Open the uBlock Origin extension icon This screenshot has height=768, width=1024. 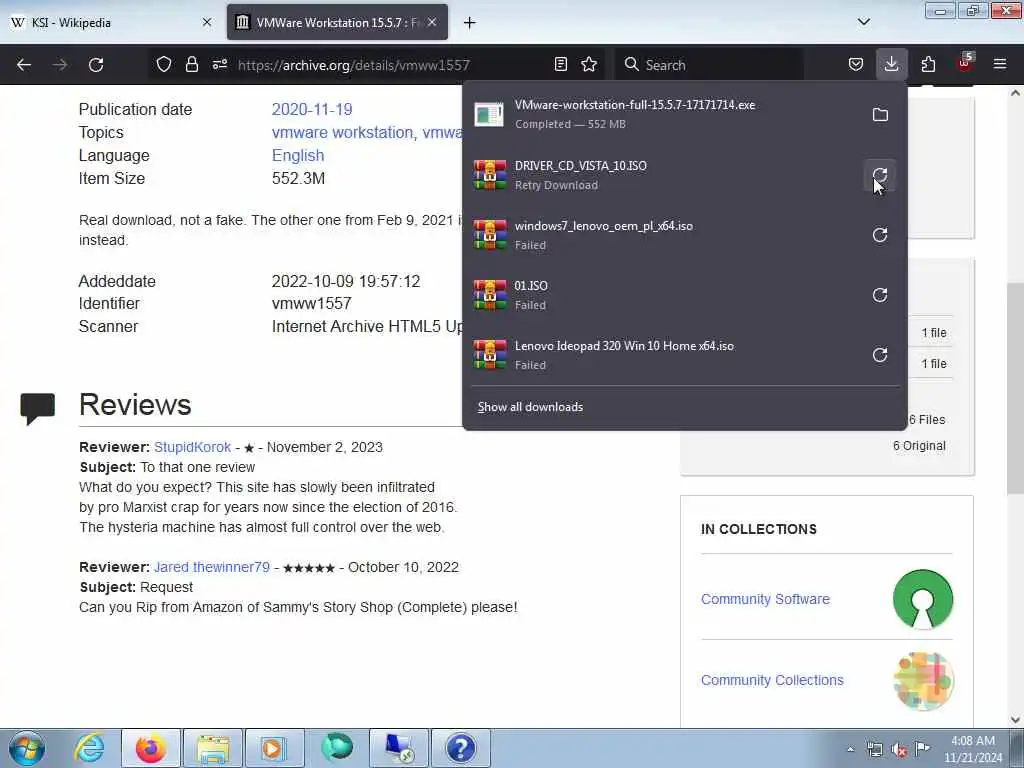[965, 63]
